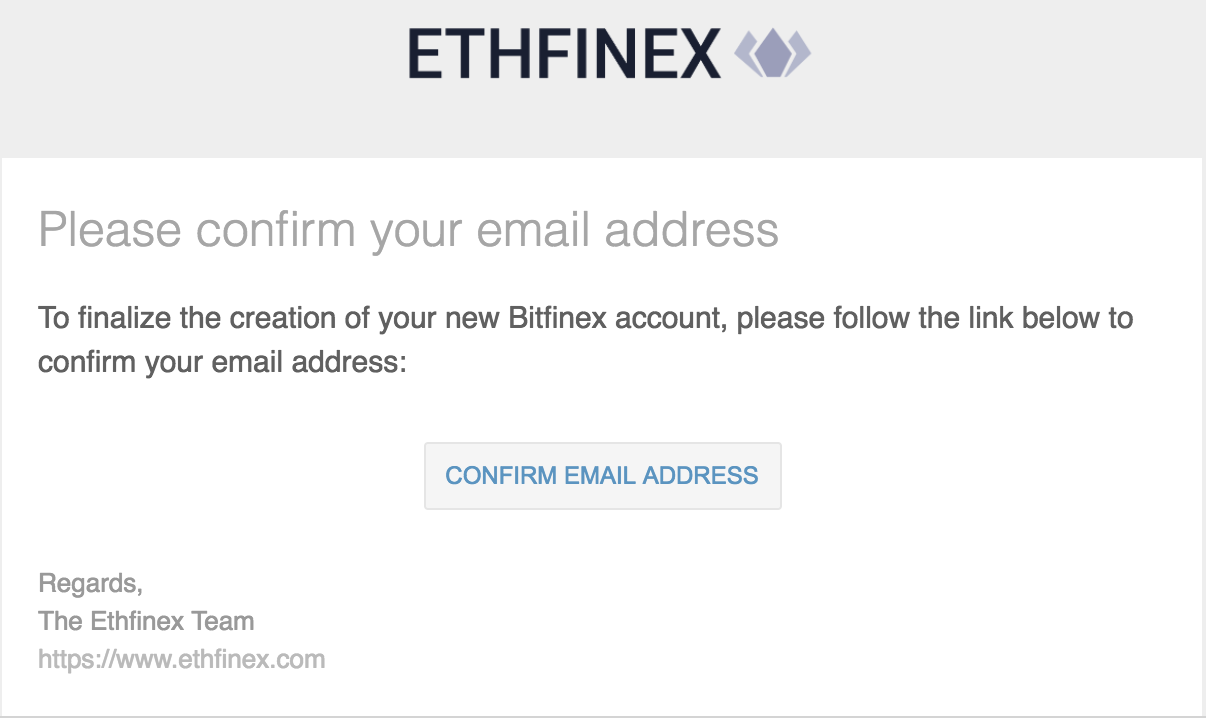Screen dimensions: 1206x718
Task: Click 'confirm your email address:' second paragraph line
Action: [223, 362]
